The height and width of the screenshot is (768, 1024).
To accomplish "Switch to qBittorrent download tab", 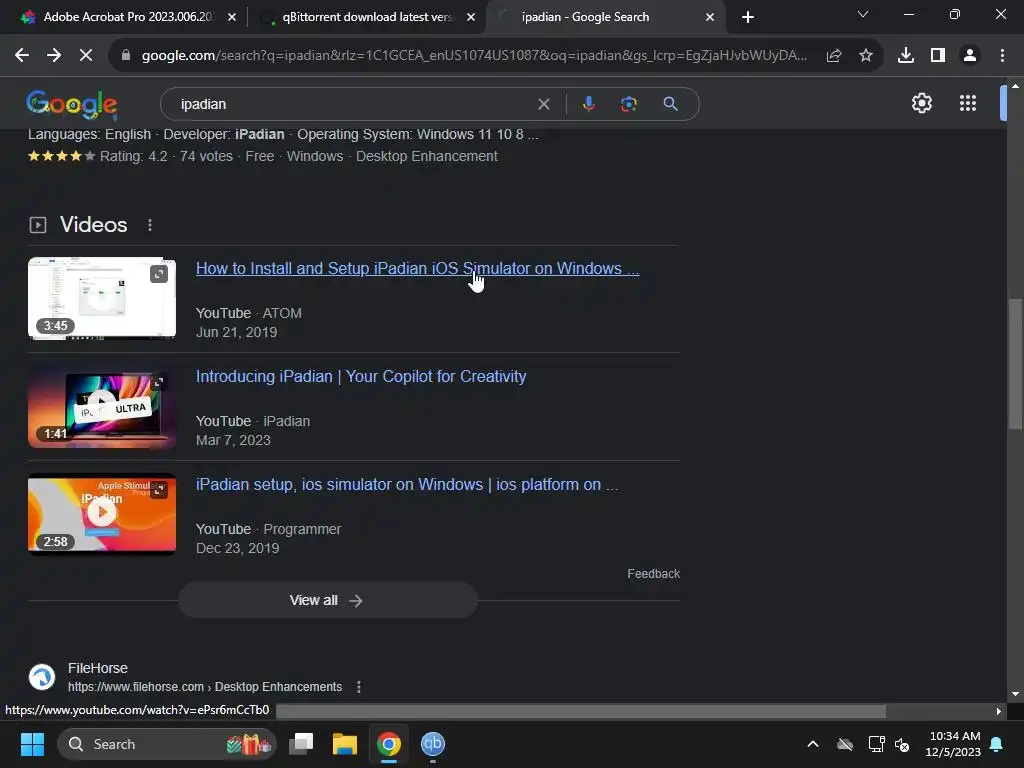I will [367, 17].
